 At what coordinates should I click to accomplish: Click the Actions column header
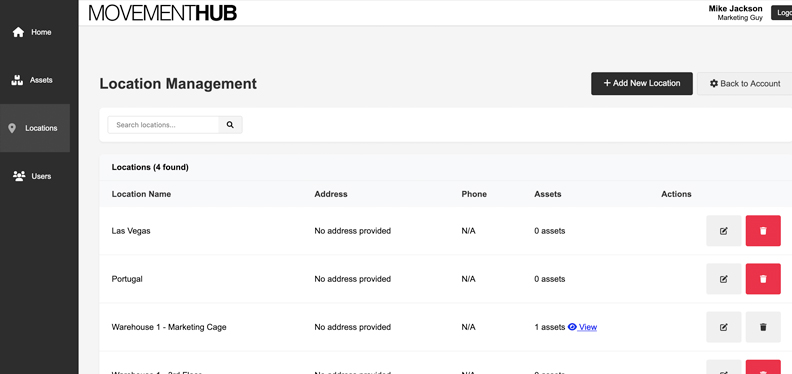click(x=676, y=194)
